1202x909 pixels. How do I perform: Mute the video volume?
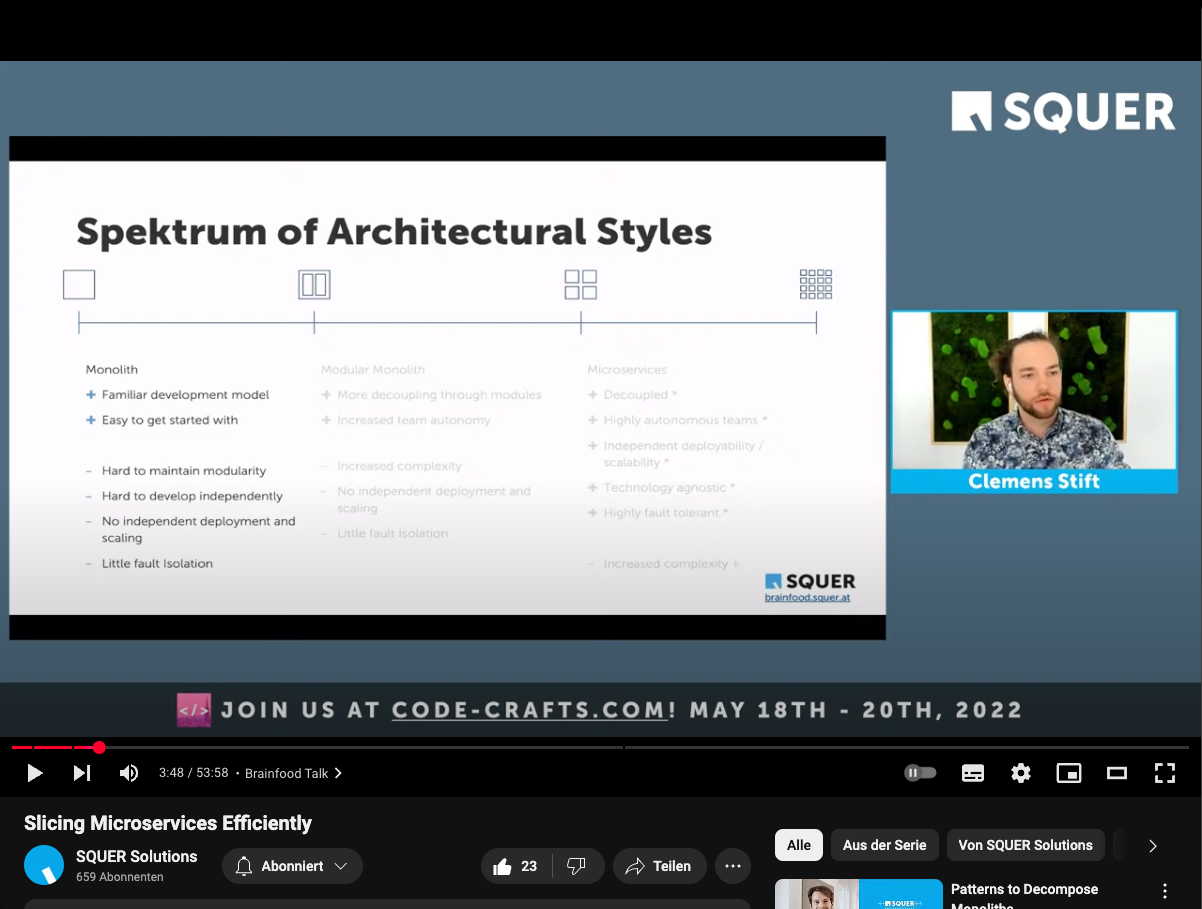click(128, 772)
